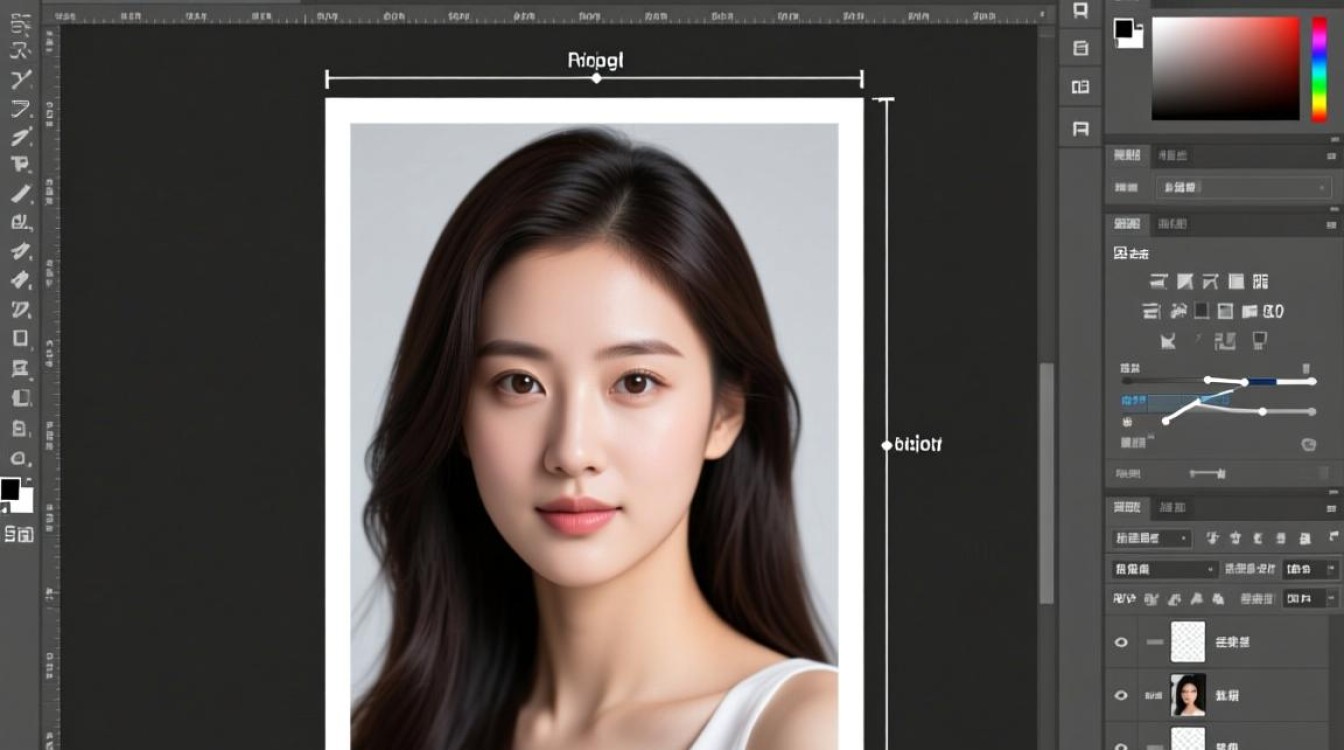Click the black foreground color swatch in left toolbar
The width and height of the screenshot is (1344, 750).
pyautogui.click(x=10, y=489)
